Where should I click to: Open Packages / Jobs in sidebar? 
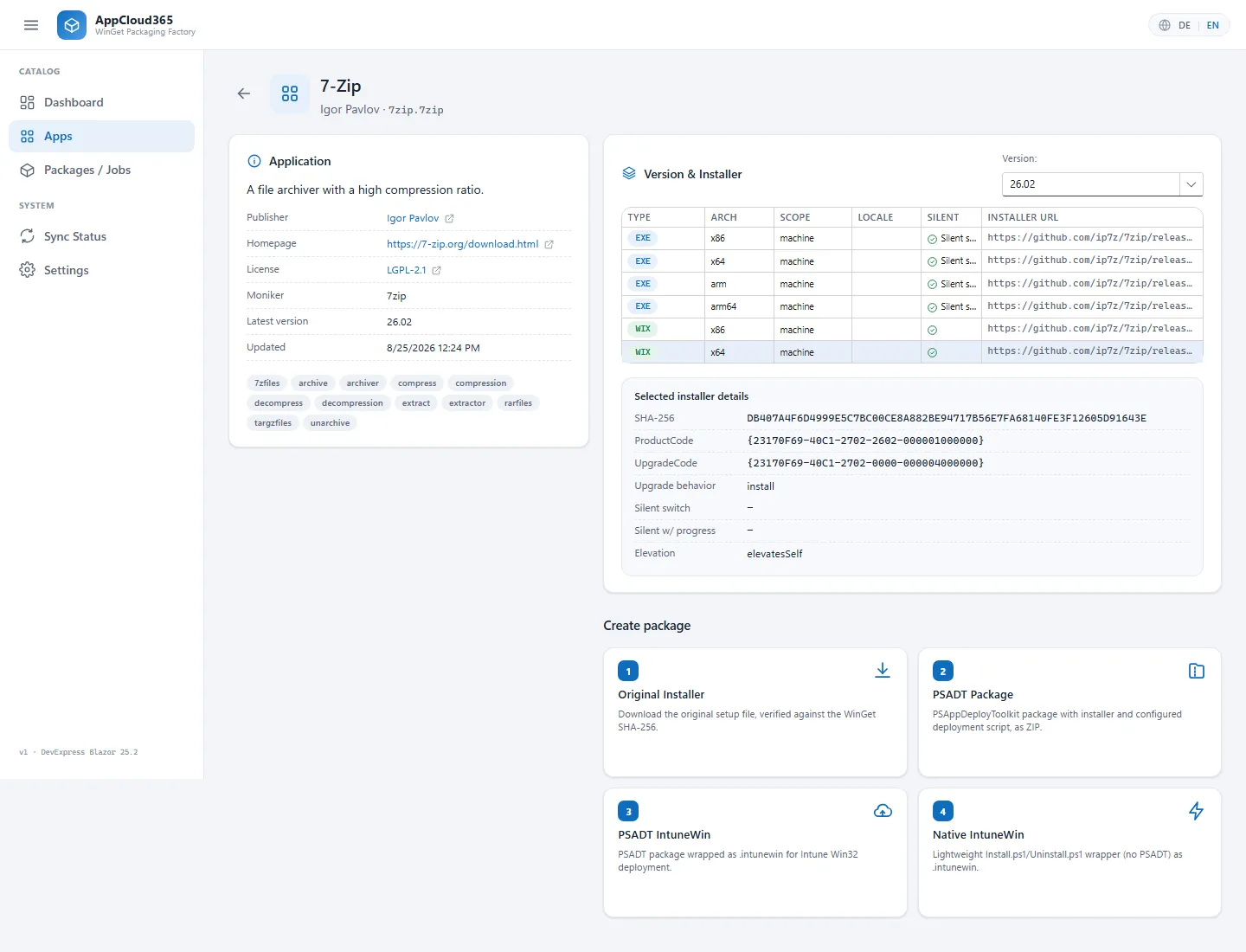101,170
